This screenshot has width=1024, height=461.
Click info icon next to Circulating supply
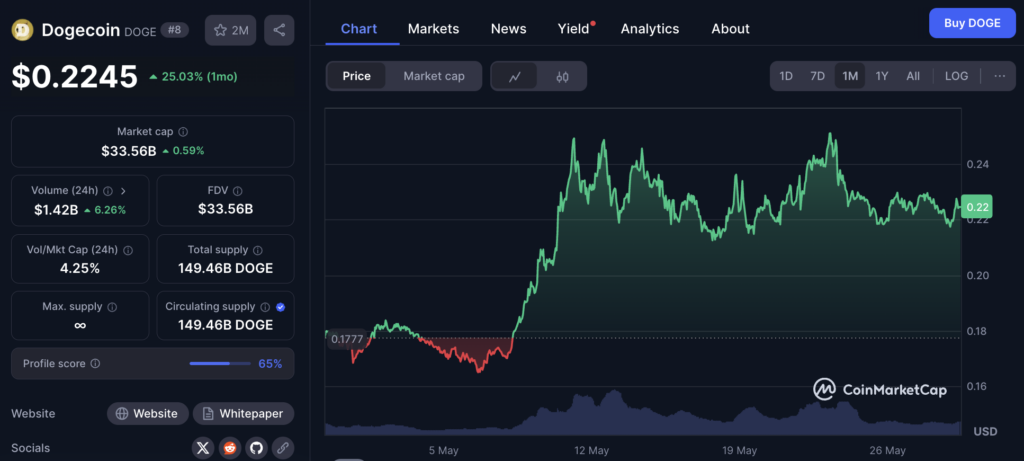click(265, 307)
